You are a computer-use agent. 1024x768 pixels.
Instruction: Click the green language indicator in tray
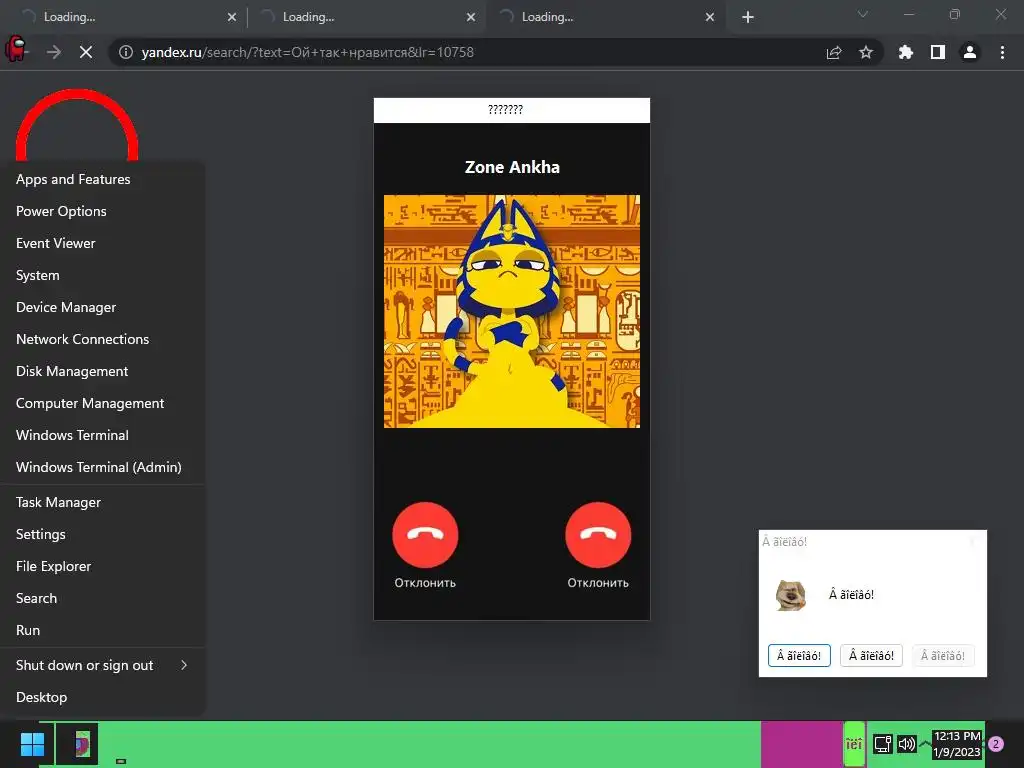tap(854, 744)
